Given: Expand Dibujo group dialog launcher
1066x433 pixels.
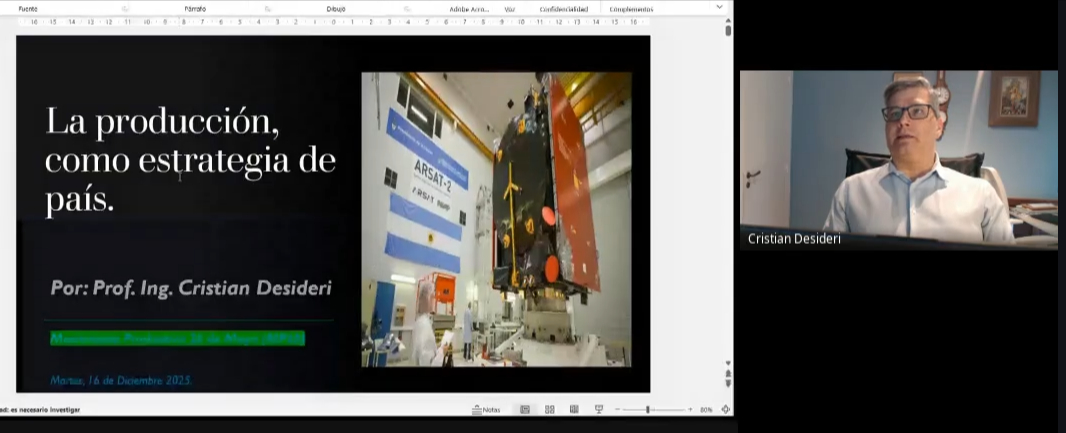Looking at the screenshot, I should (x=407, y=8).
